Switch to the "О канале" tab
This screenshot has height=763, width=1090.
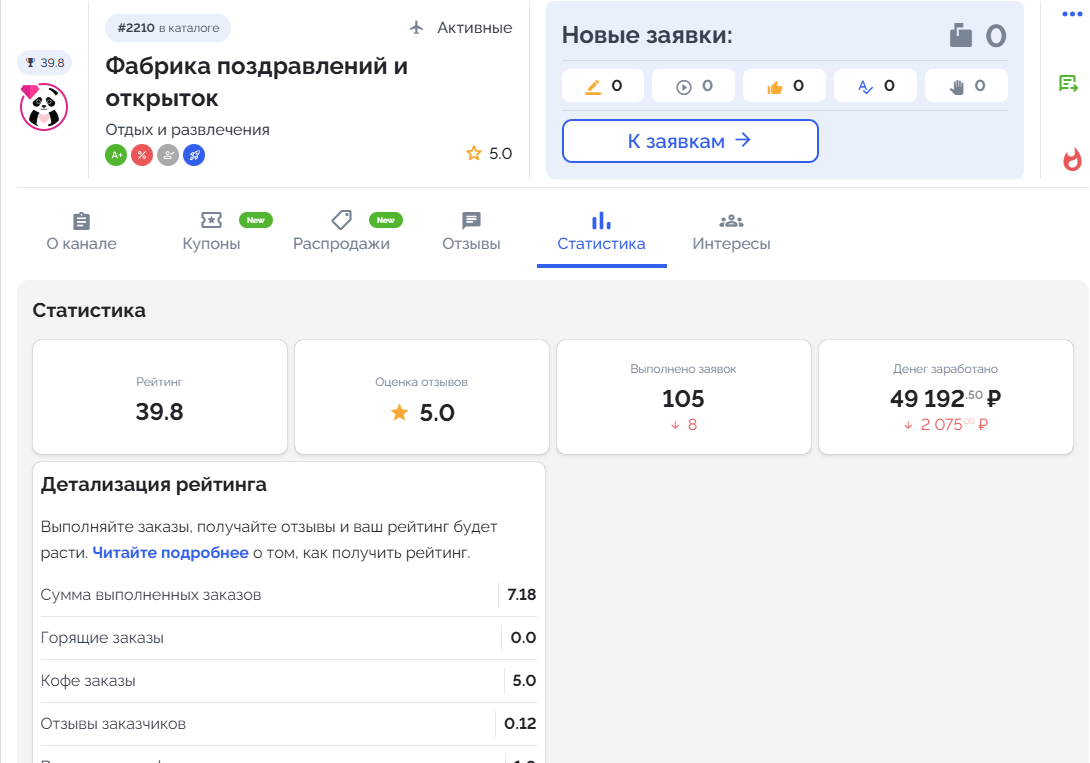[x=82, y=232]
